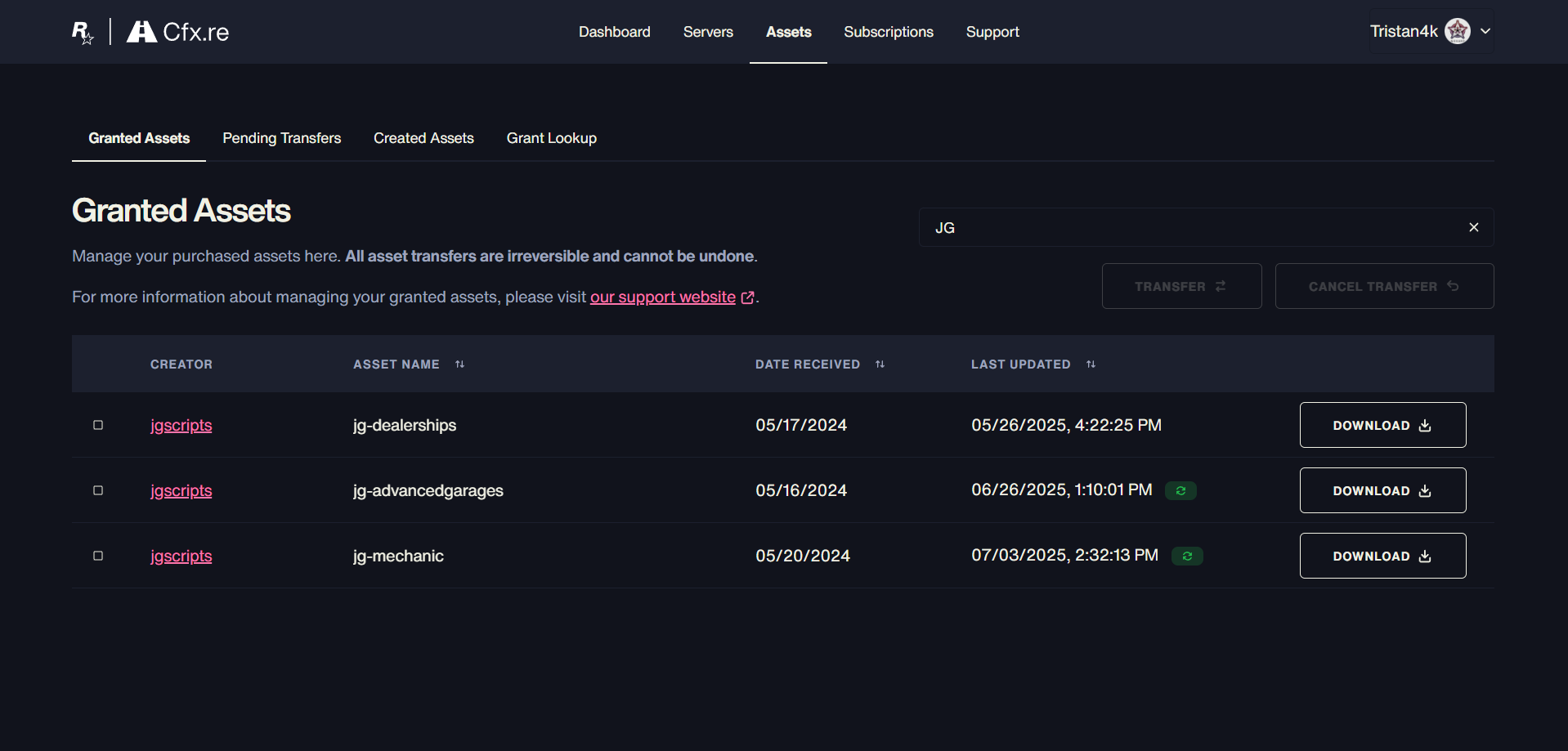Sort by Date Received arrows icon
The width and height of the screenshot is (1568, 751).
pyautogui.click(x=880, y=364)
